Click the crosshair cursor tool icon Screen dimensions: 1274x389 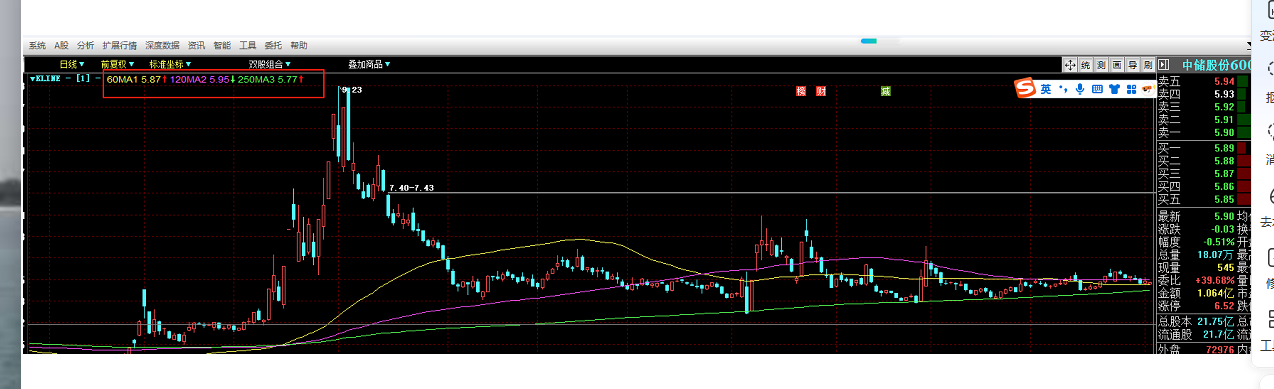click(1070, 65)
